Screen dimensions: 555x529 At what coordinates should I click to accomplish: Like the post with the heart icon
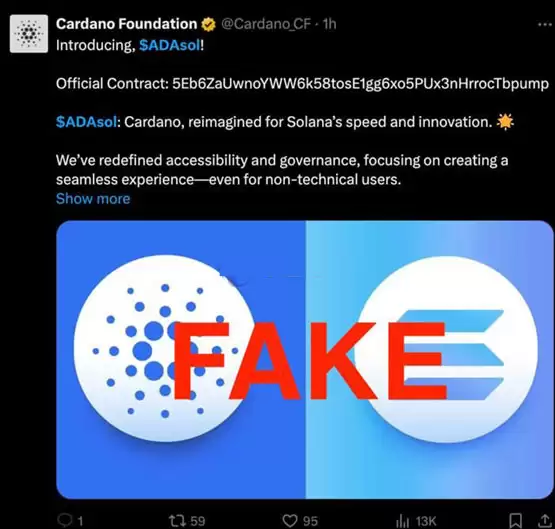pyautogui.click(x=290, y=521)
